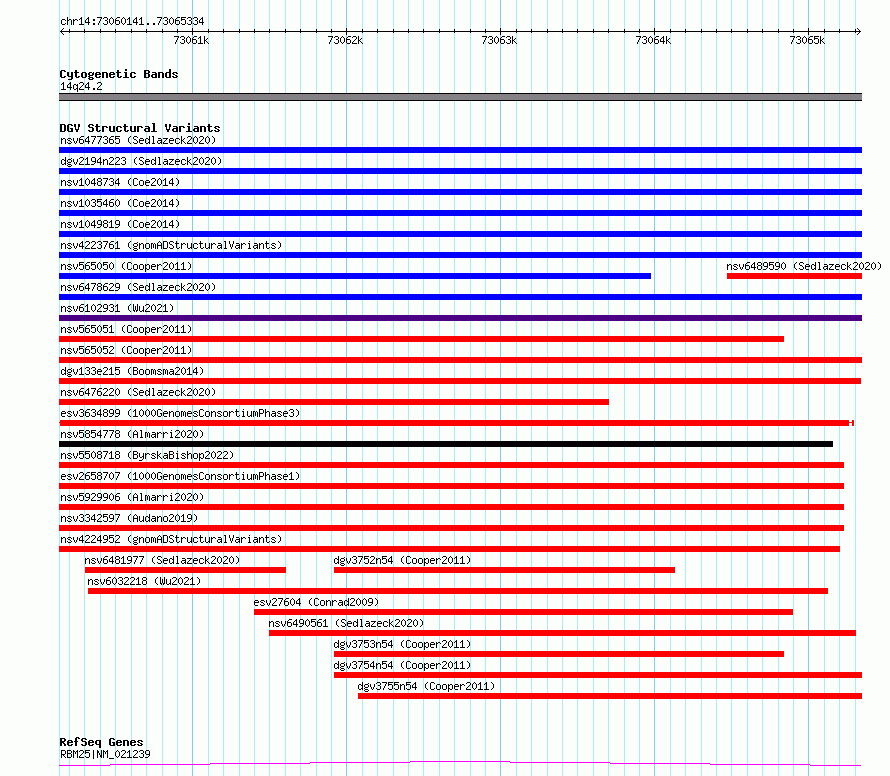This screenshot has height=776, width=890.
Task: Click the 73062k ruler tick label
Action: coord(345,40)
